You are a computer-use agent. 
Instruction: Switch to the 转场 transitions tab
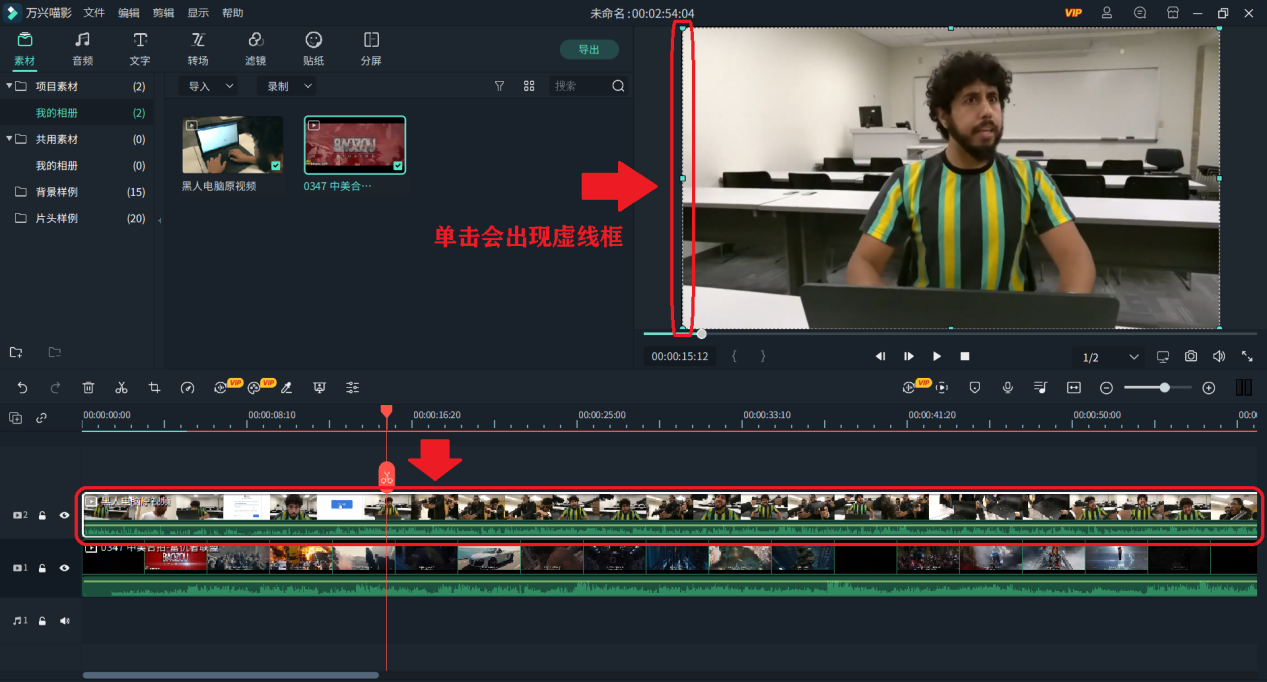point(198,49)
